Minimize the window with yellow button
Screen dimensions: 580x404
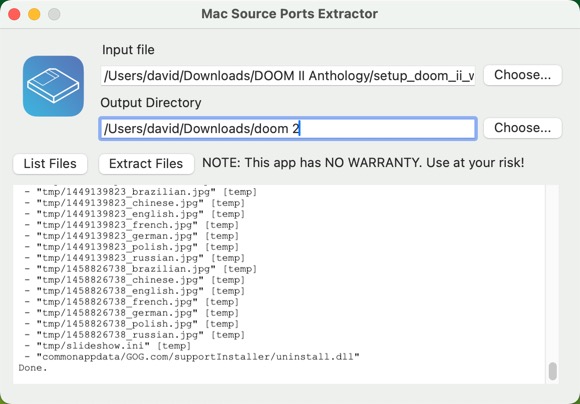[x=34, y=14]
